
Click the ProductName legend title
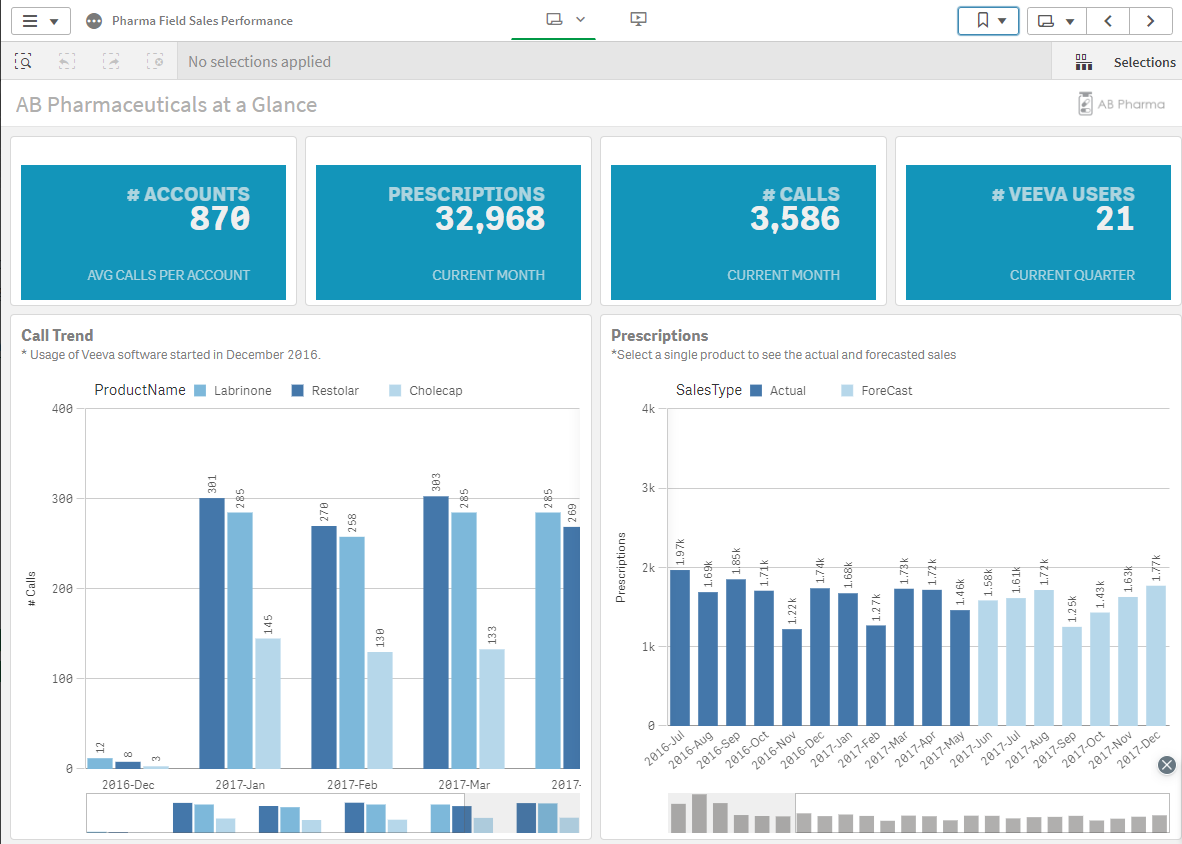click(139, 390)
